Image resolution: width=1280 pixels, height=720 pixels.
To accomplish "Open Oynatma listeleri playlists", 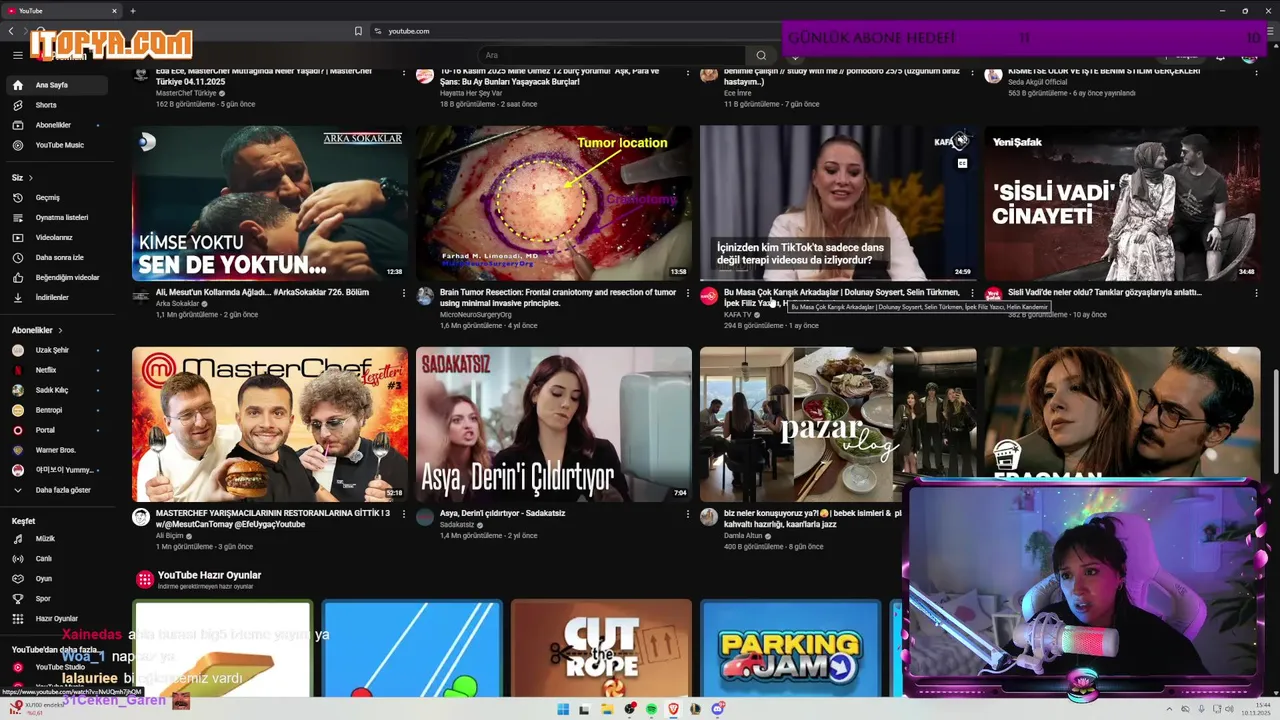I will [56, 217].
